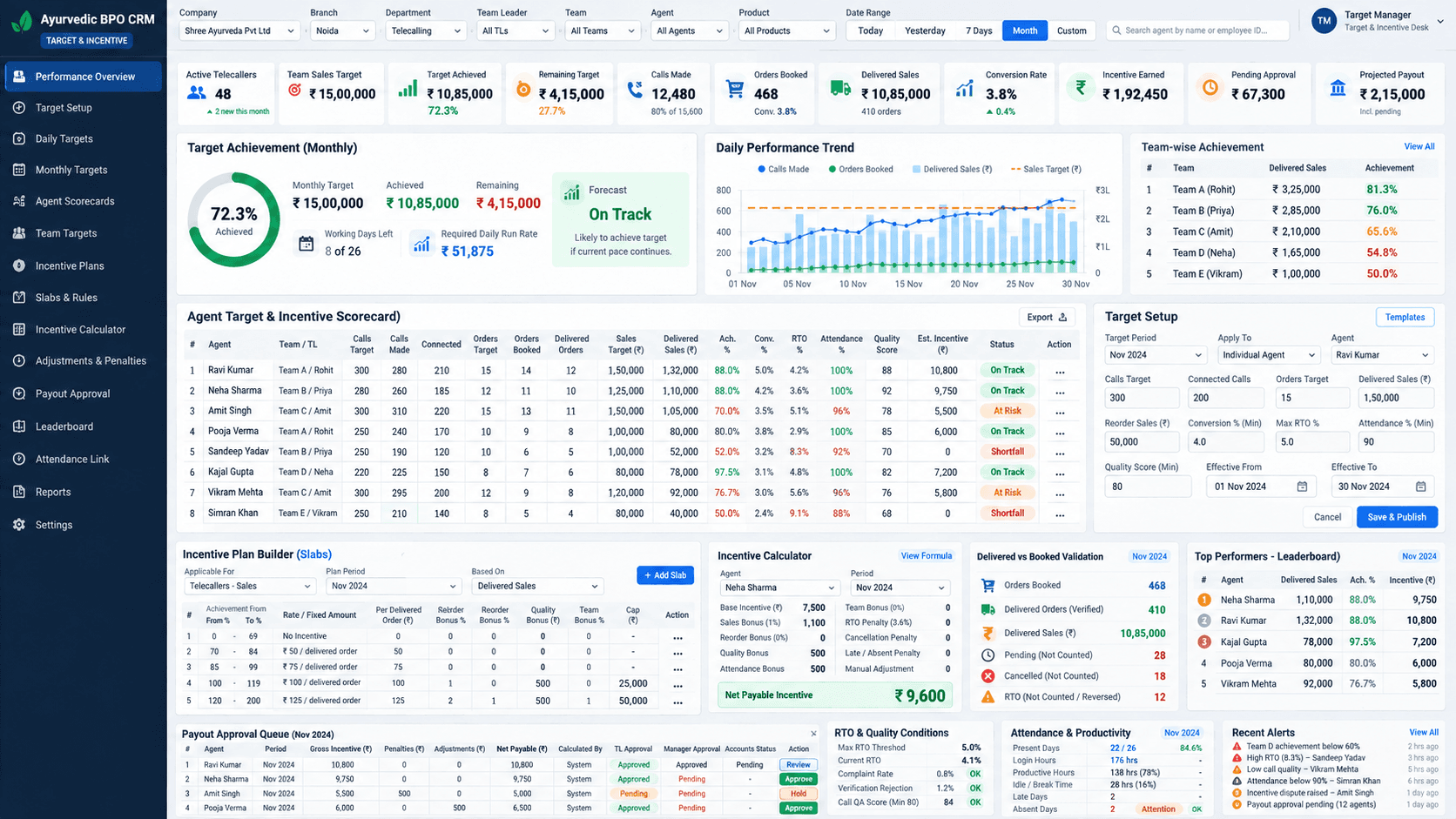The height and width of the screenshot is (819, 1456).
Task: Click the search agent input field
Action: tap(1197, 30)
